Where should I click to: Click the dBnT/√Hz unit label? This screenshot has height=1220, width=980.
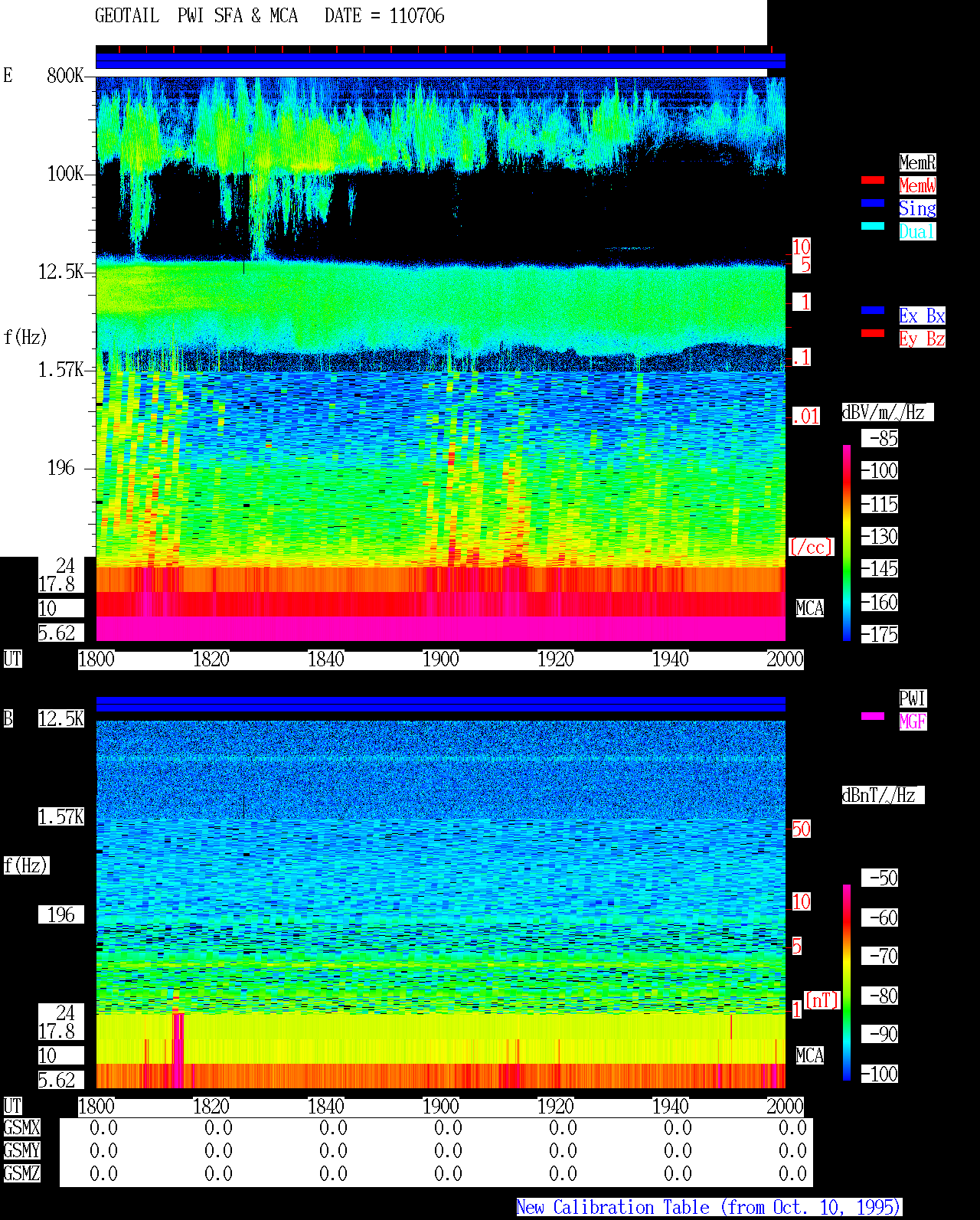(883, 795)
